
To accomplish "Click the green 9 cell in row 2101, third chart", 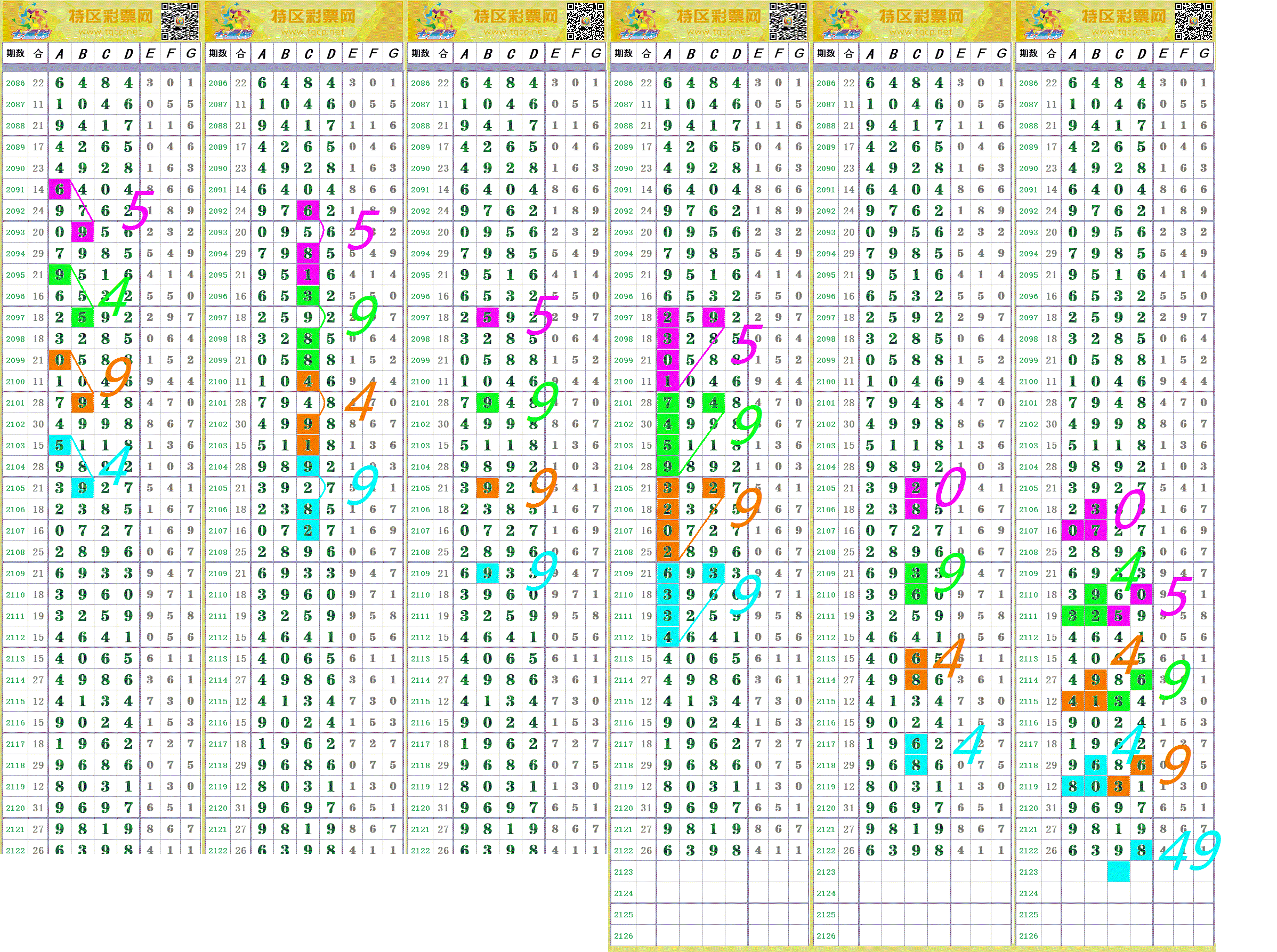I will 488,402.
